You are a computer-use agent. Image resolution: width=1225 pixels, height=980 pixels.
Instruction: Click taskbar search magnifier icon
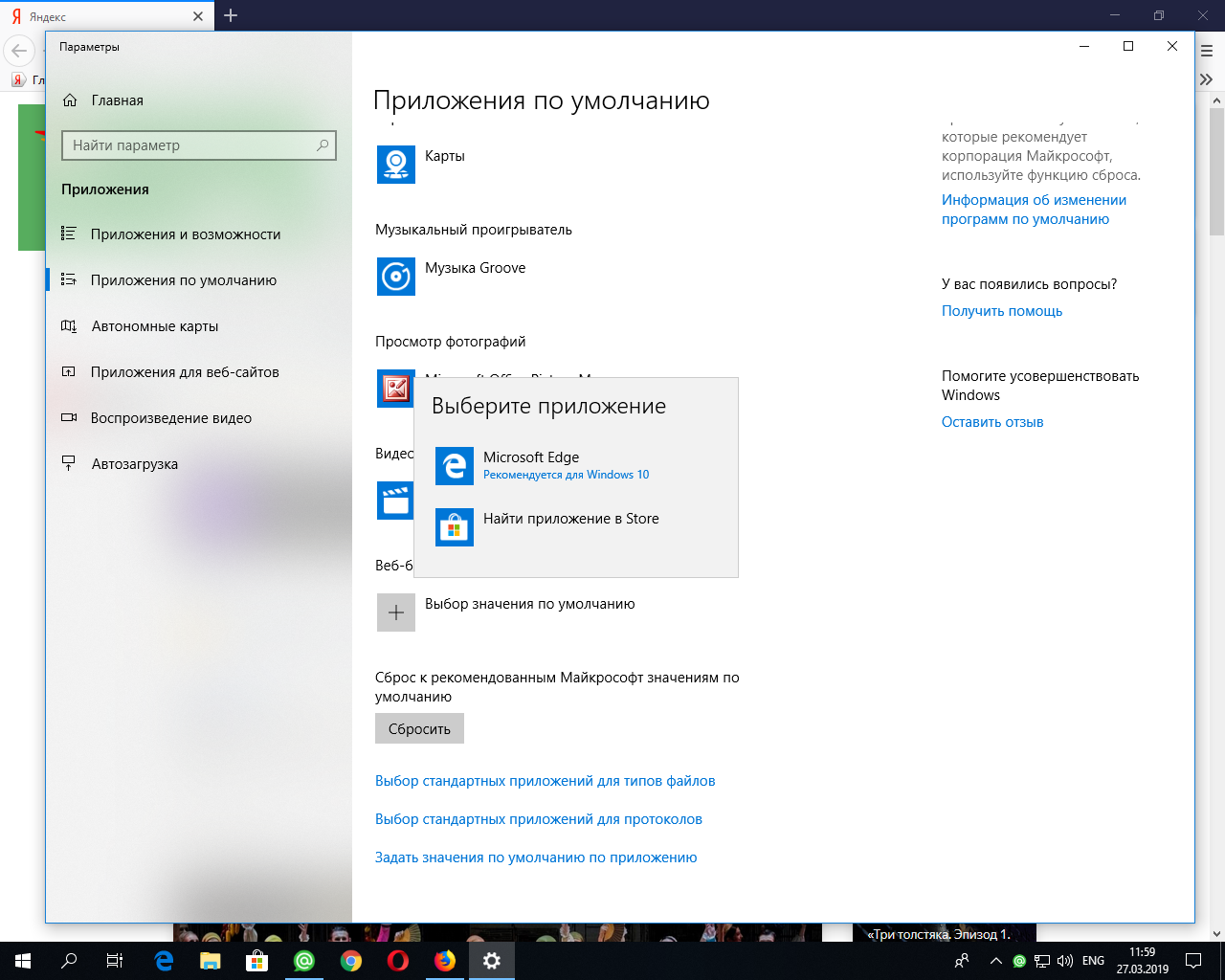[x=69, y=961]
